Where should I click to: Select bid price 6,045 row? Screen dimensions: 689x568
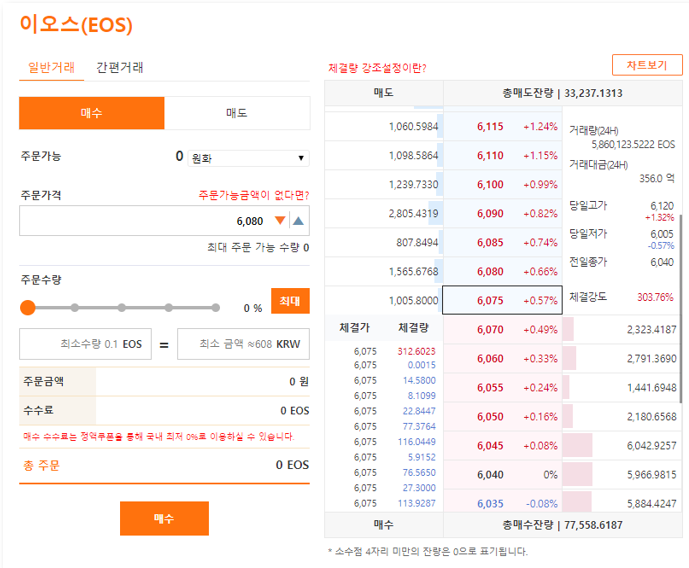[x=503, y=445]
